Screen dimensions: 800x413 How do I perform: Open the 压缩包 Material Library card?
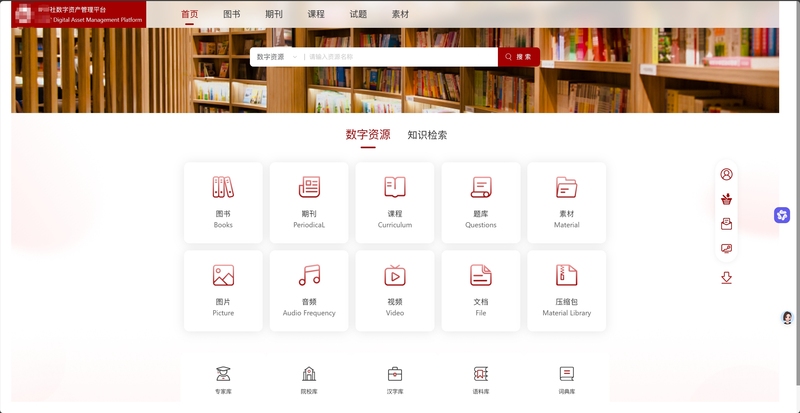(566, 291)
